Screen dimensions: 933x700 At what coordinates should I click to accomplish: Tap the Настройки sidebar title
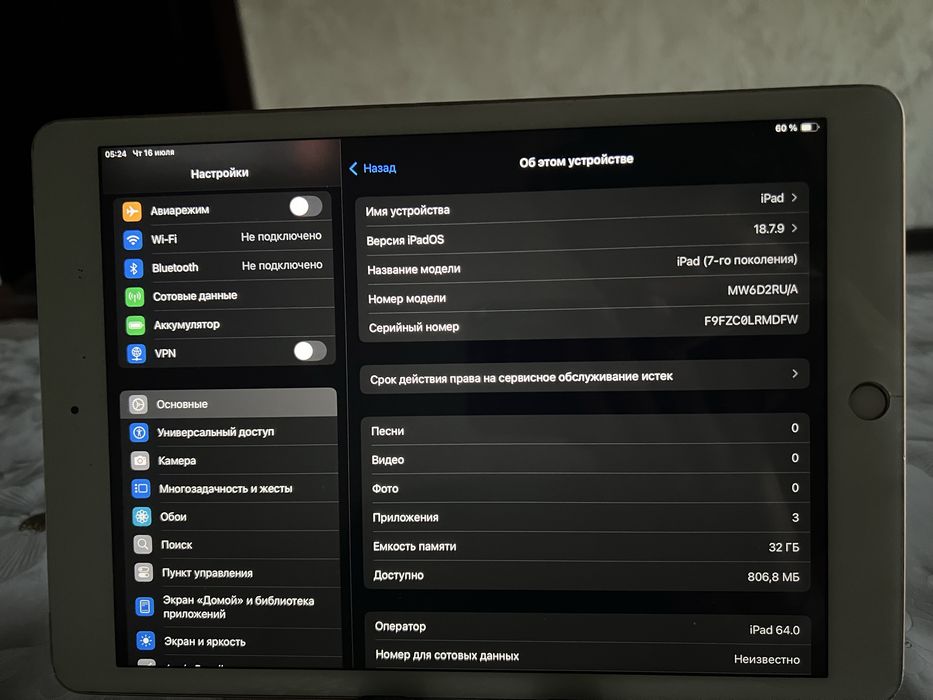coord(220,173)
